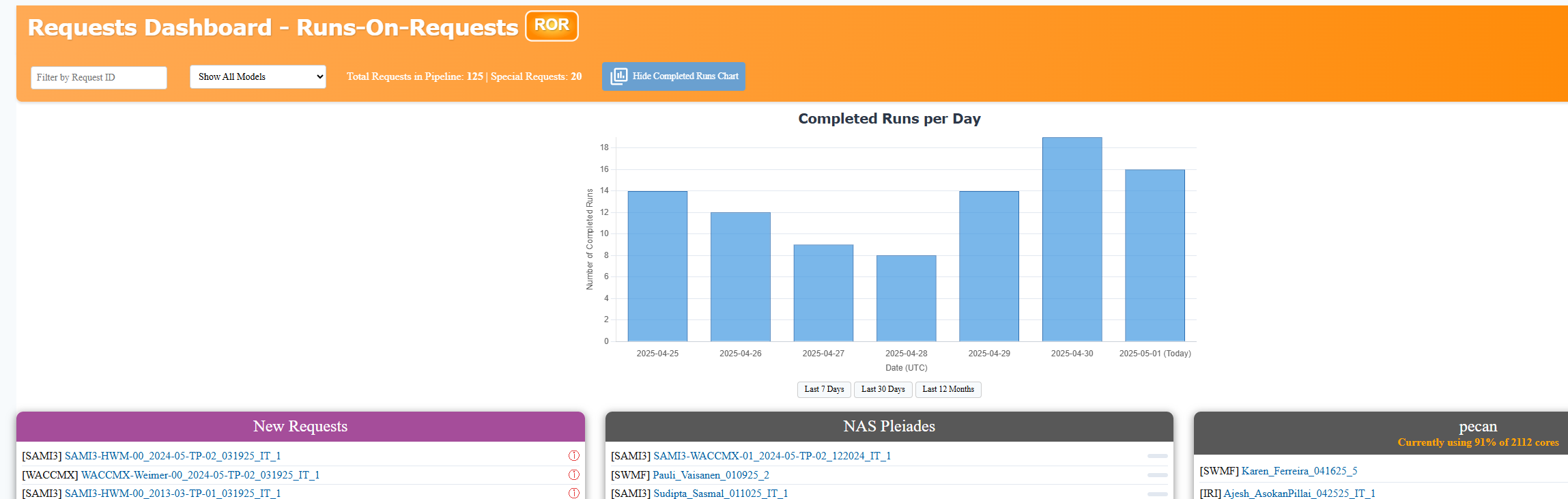1568x499 pixels.
Task: Click the Filter by Request ID field
Action: (99, 78)
